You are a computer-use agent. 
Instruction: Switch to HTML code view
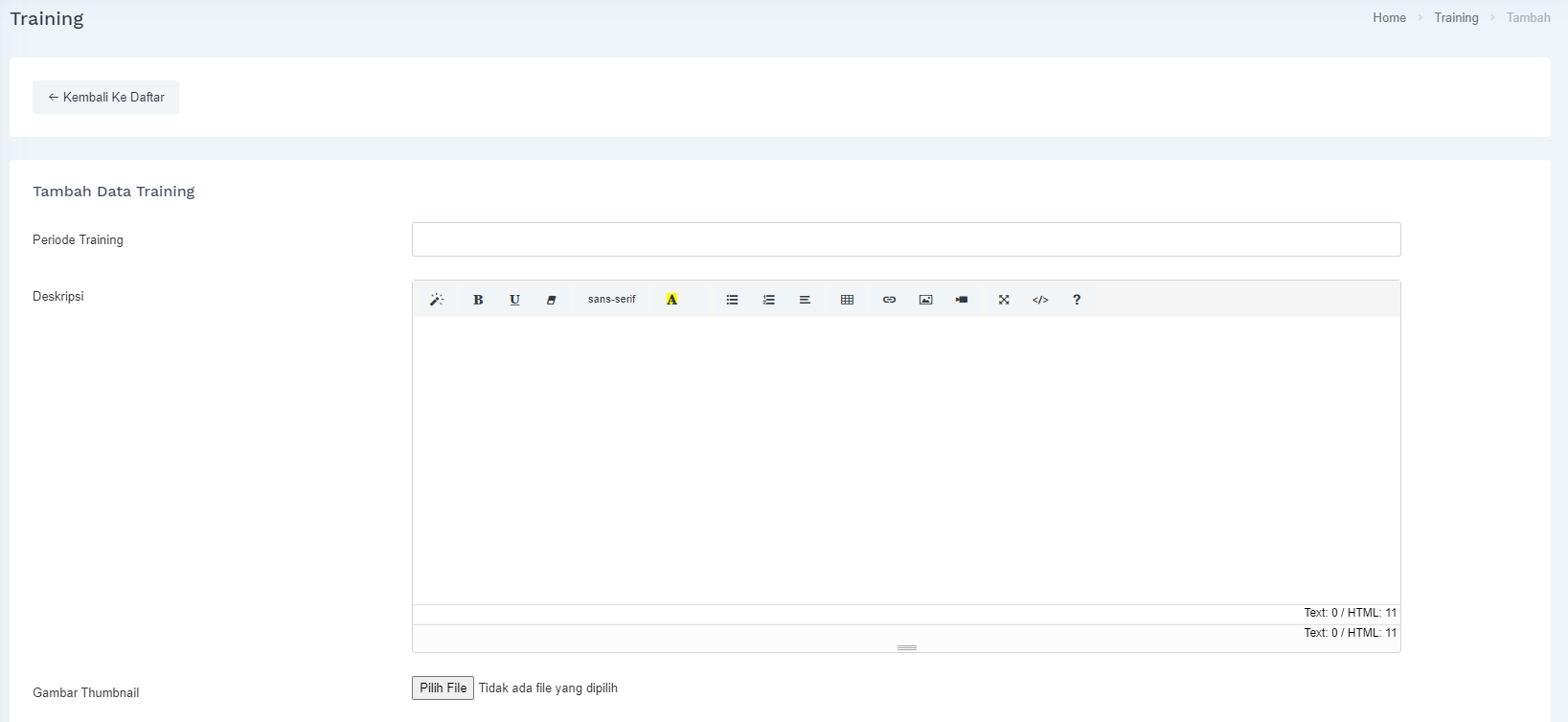tap(1040, 300)
